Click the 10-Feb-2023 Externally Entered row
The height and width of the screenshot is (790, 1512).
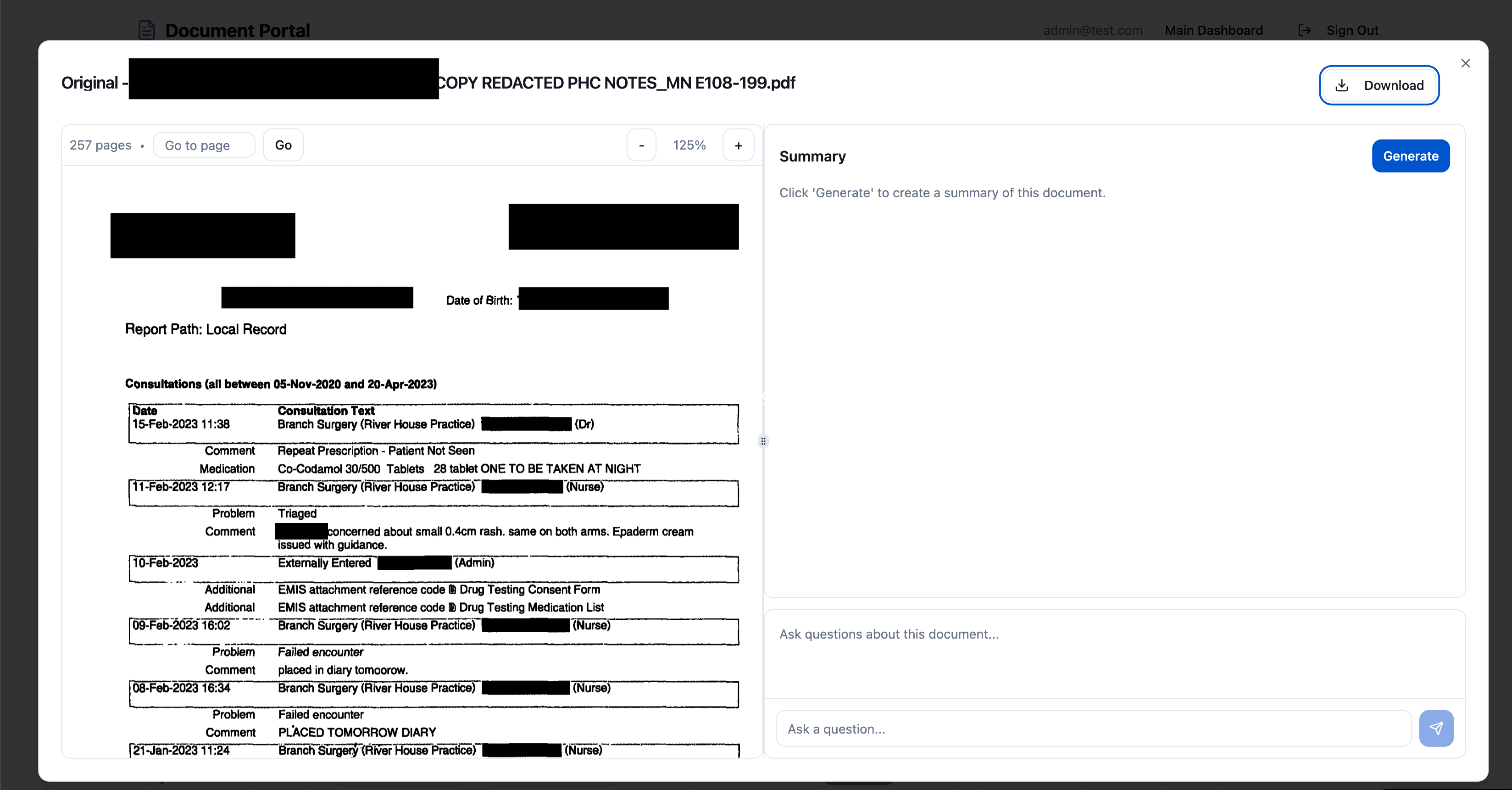coord(434,569)
